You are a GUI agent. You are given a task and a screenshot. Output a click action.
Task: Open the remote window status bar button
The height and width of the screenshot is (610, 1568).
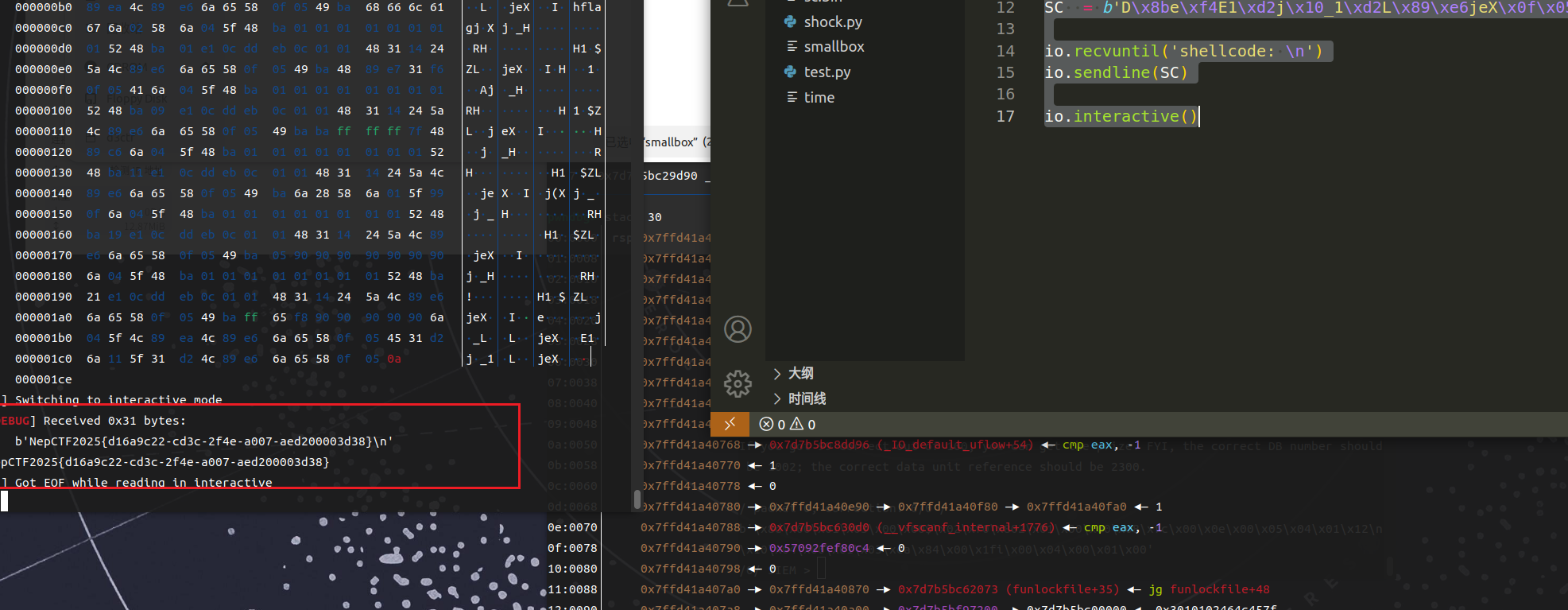click(730, 424)
